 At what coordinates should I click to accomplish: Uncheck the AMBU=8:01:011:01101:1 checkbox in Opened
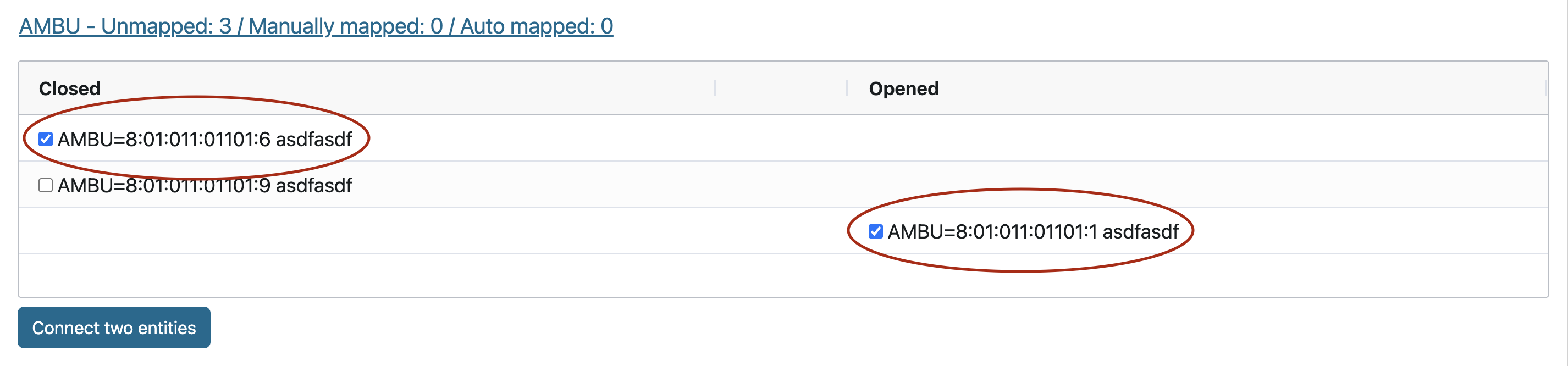(875, 232)
